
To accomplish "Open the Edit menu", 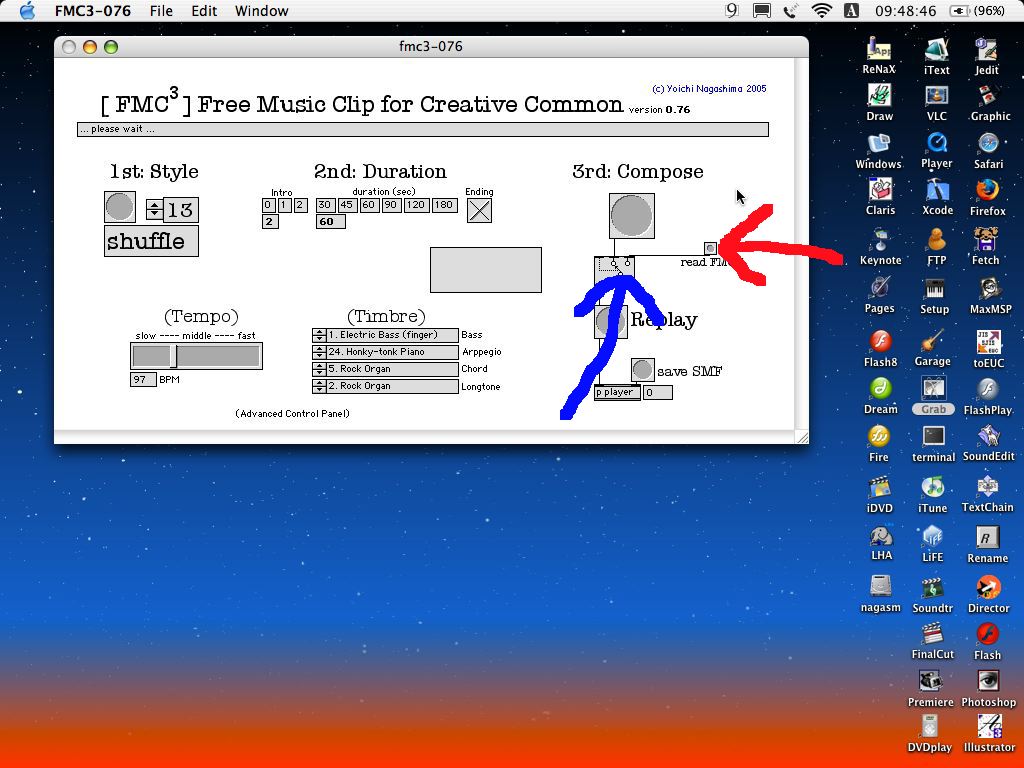I will pos(204,10).
